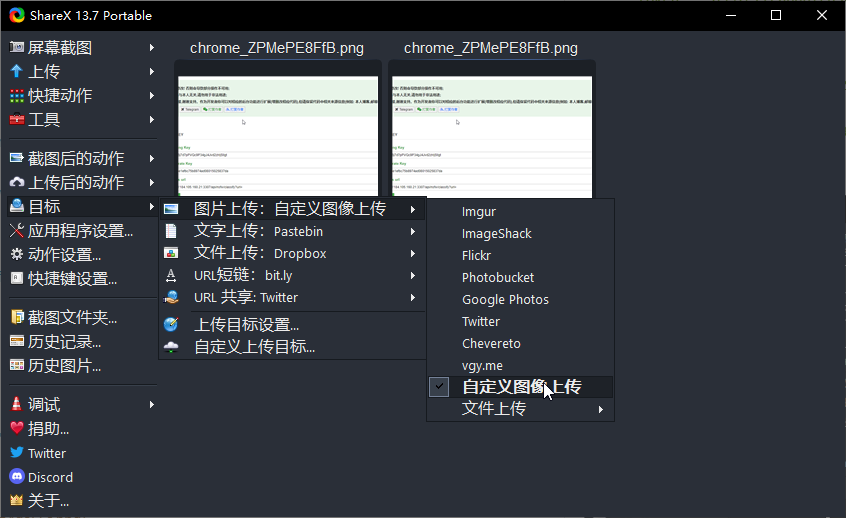Click the 调试 traffic cone icon
The image size is (846, 518).
click(x=16, y=405)
